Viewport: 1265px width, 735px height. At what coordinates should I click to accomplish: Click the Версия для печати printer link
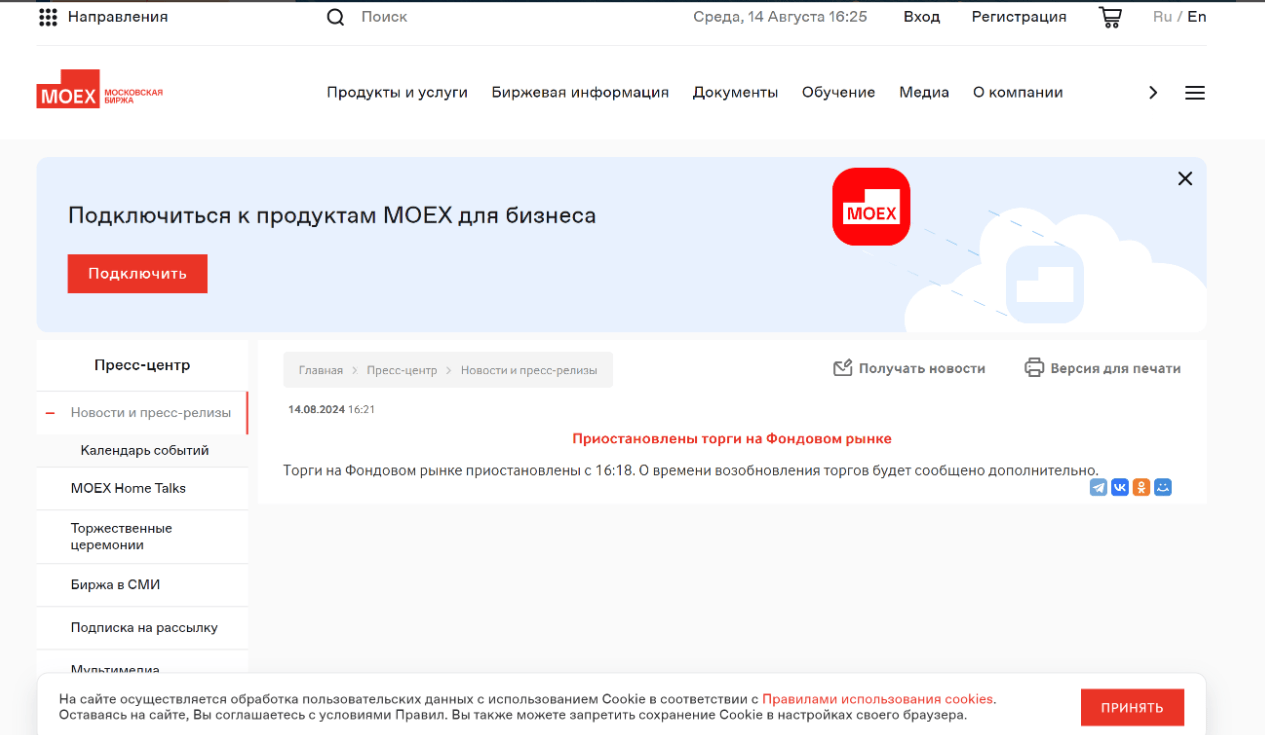tap(1102, 368)
